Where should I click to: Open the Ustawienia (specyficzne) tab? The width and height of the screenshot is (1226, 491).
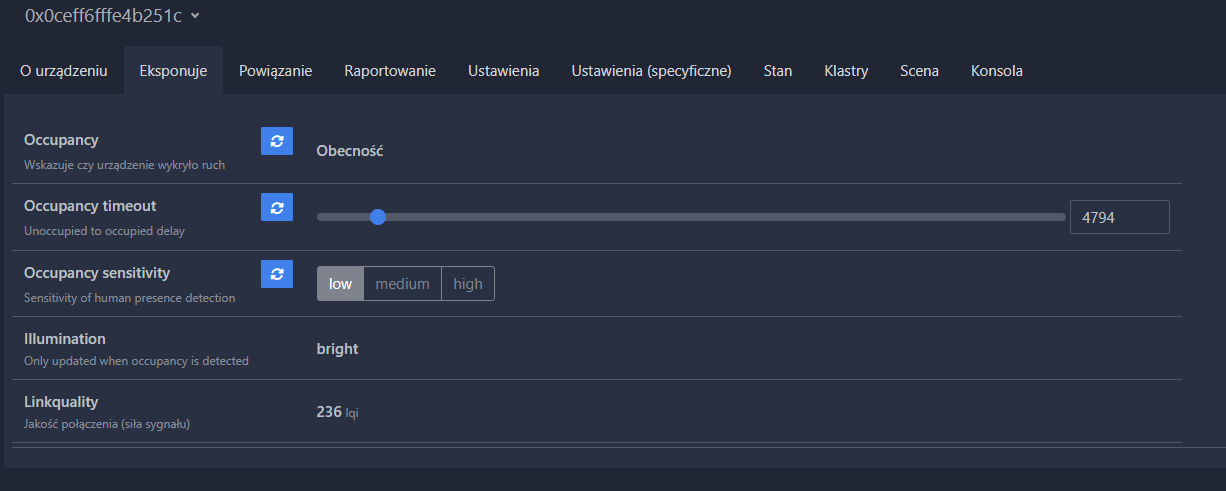pyautogui.click(x=651, y=71)
